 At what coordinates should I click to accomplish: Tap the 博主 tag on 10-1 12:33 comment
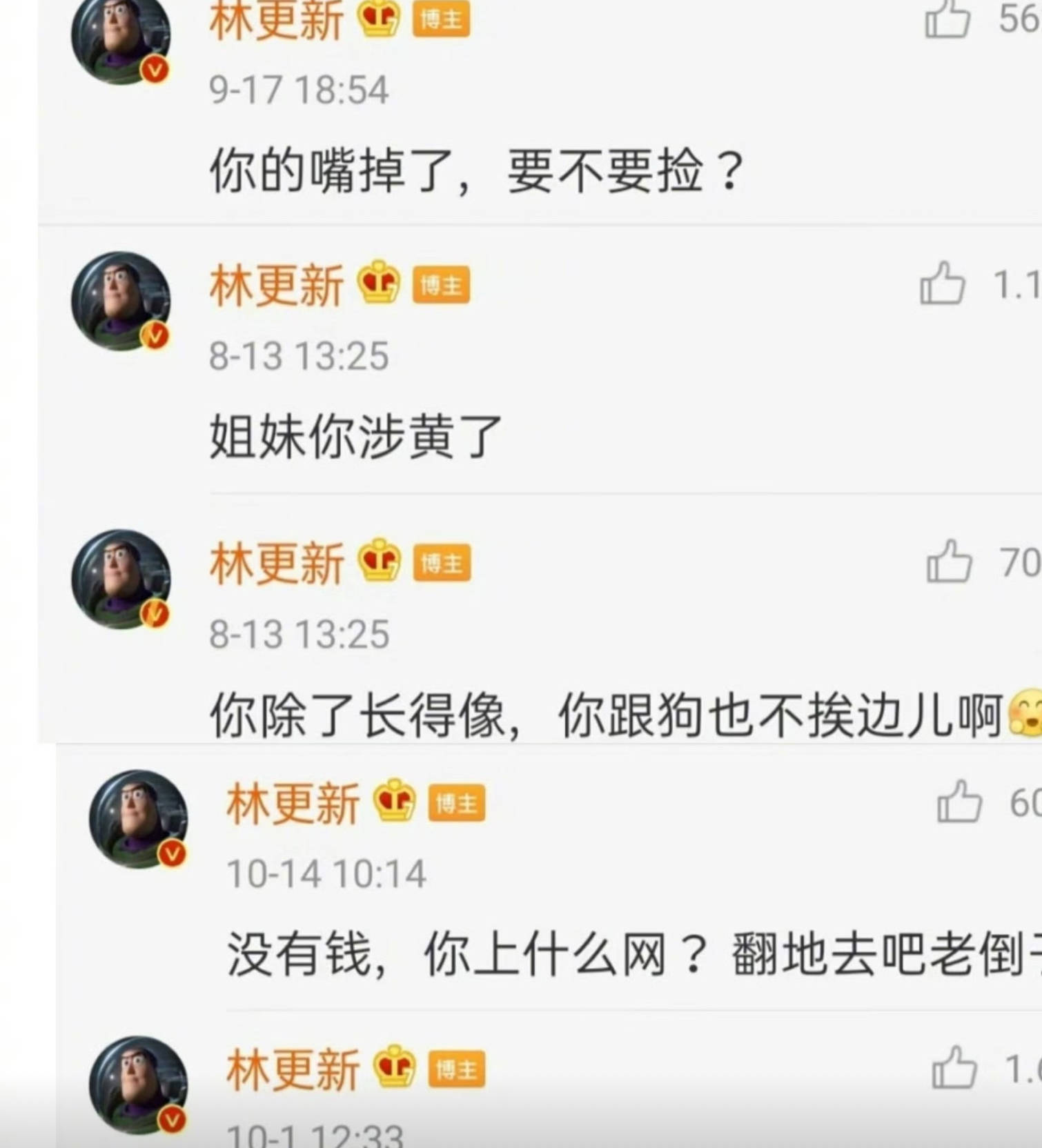coord(457,1070)
